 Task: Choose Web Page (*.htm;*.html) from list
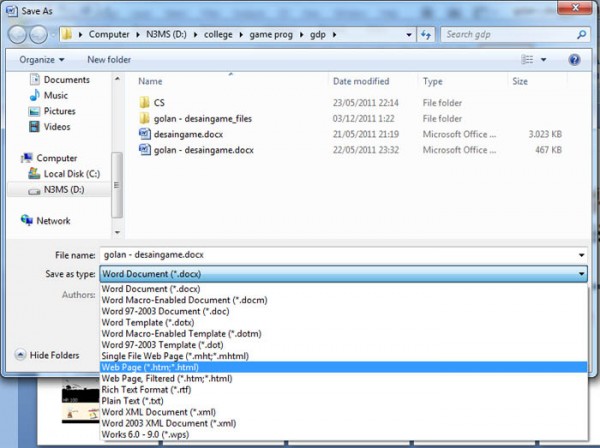[x=150, y=367]
